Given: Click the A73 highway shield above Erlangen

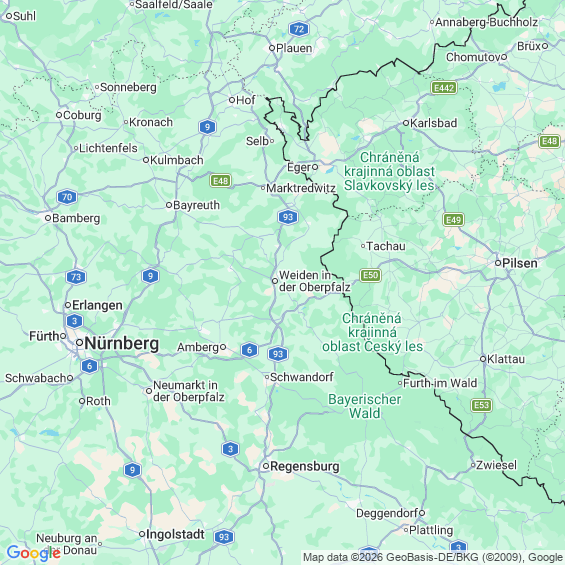Looking at the screenshot, I should 76,277.
